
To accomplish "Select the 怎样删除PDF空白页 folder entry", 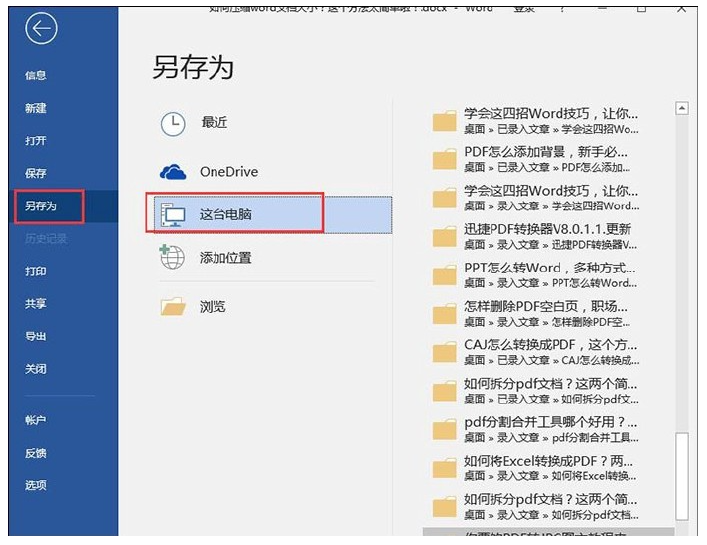I will (x=536, y=314).
